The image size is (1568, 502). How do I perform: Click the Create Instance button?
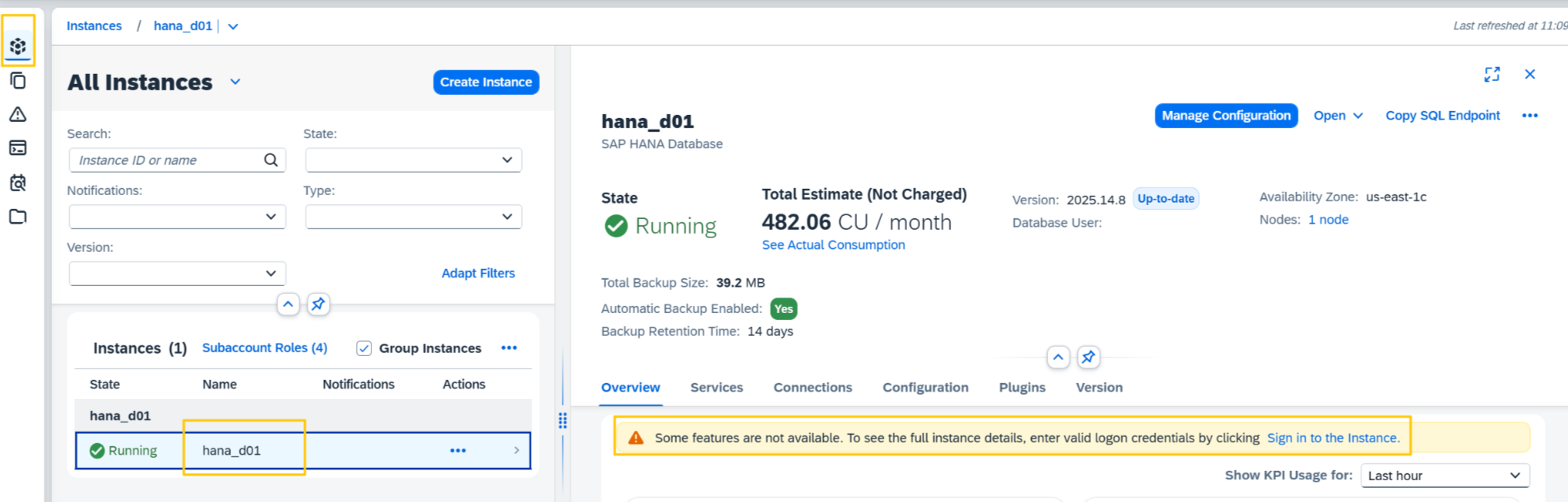click(486, 82)
